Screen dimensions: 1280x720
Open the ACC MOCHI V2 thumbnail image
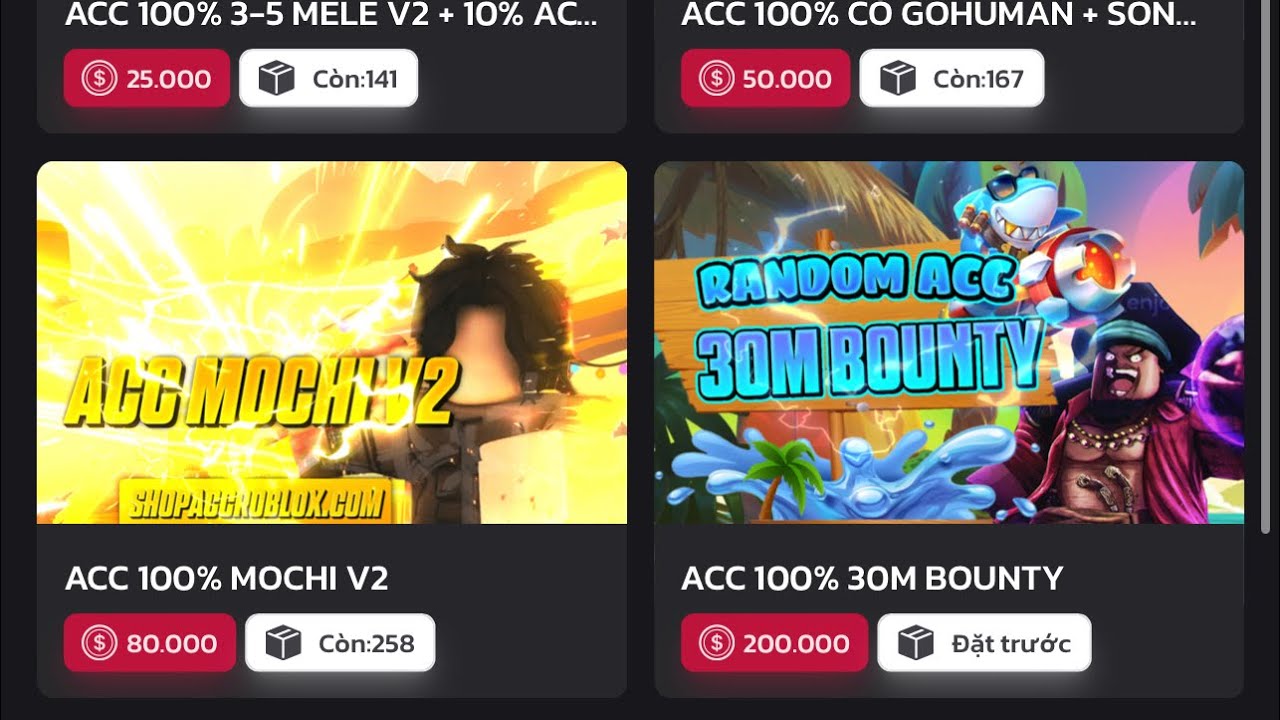pyautogui.click(x=332, y=342)
